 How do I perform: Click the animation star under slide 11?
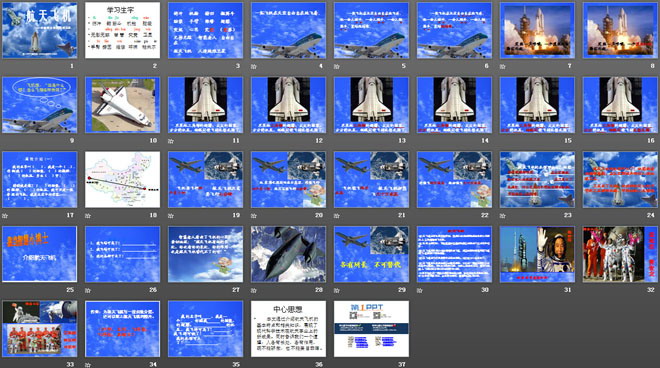171,141
